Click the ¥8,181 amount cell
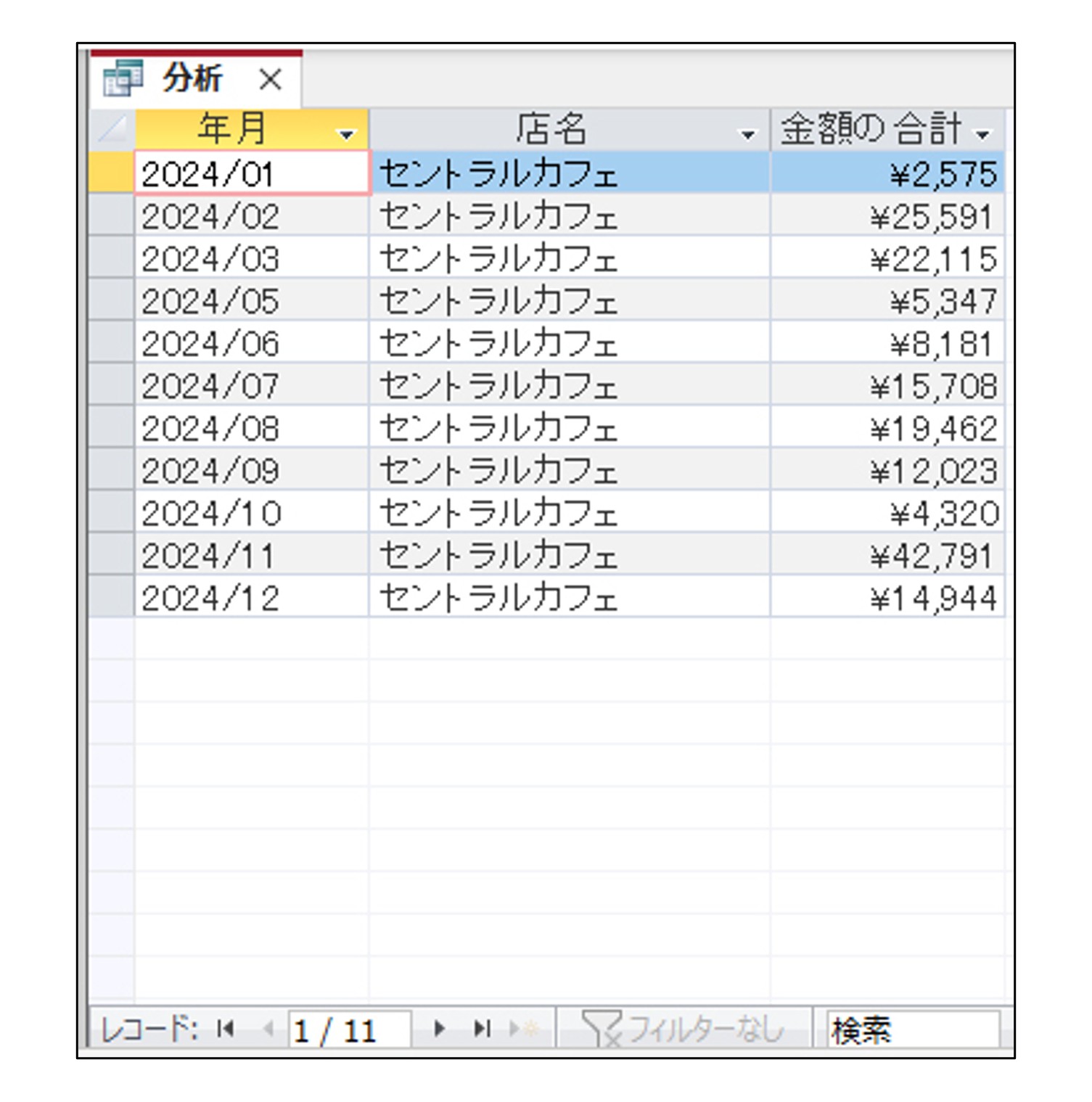Screen dimensions: 1092x1102 click(x=888, y=342)
